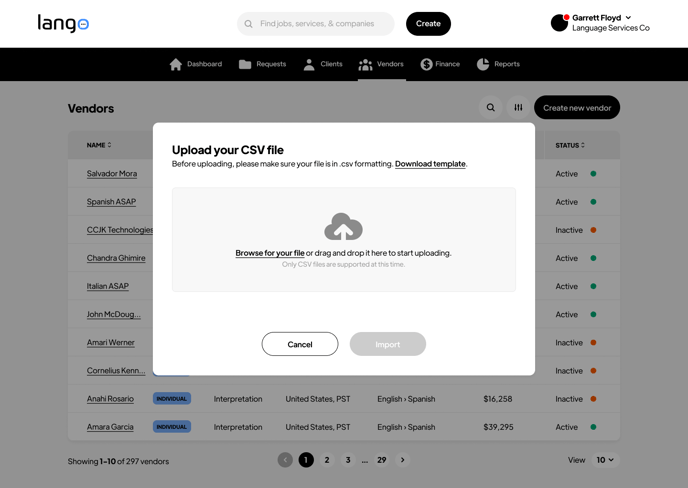Click Garrett Floyd's profile avatar
The width and height of the screenshot is (688, 488).
pyautogui.click(x=559, y=23)
